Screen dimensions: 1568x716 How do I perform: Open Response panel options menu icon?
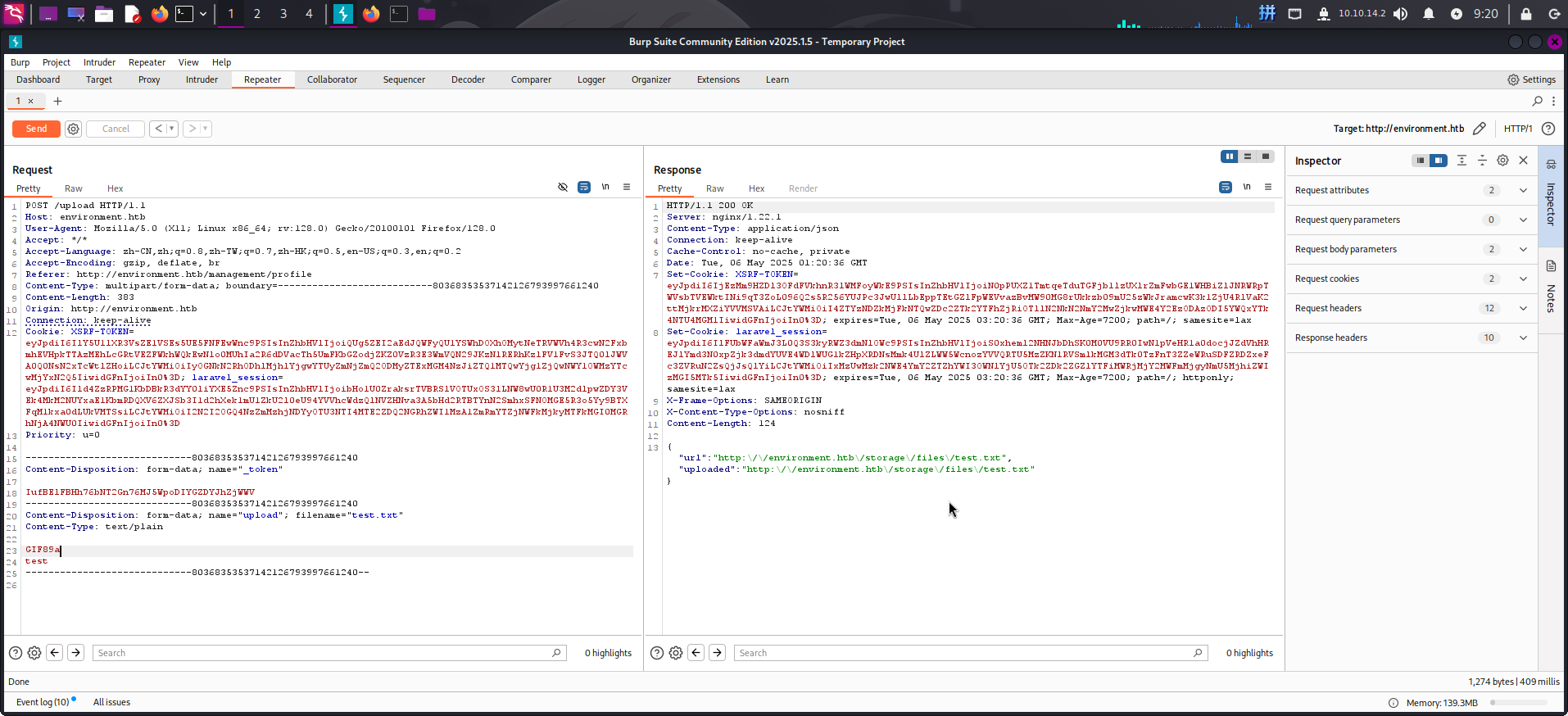pos(1268,187)
